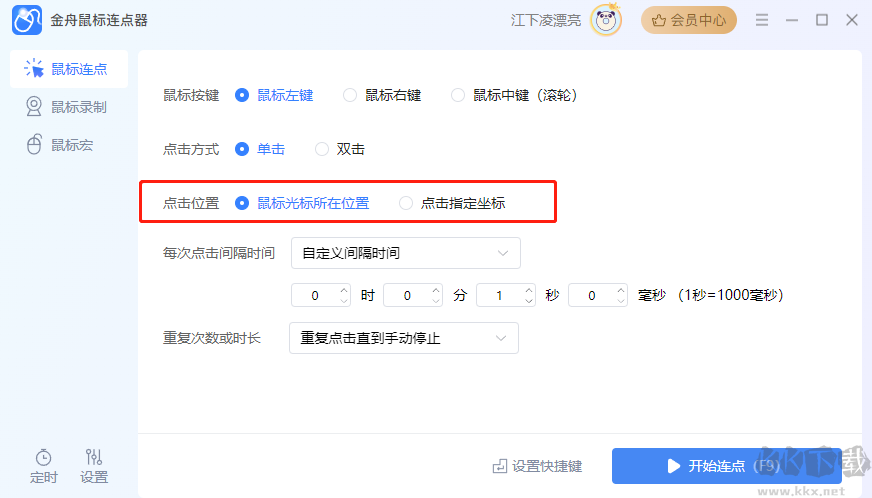This screenshot has width=872, height=498.
Task: Expand the 重复点击直到手动停止 dropdown
Action: point(404,338)
